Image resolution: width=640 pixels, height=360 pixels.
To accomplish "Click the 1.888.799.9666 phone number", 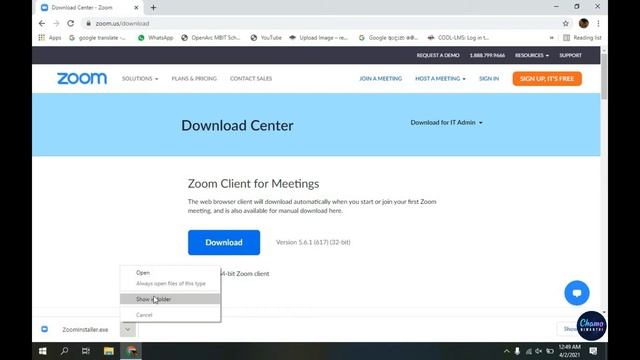I will coord(487,55).
